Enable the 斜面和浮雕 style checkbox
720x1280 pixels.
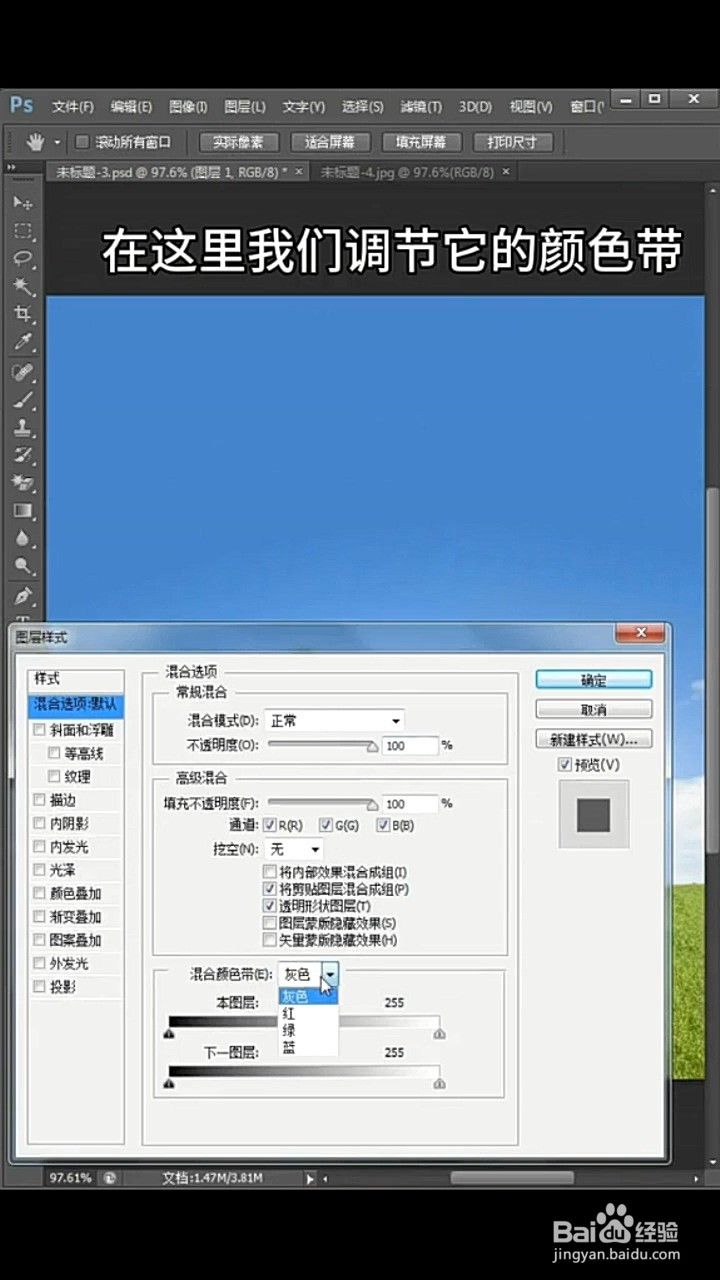point(40,730)
